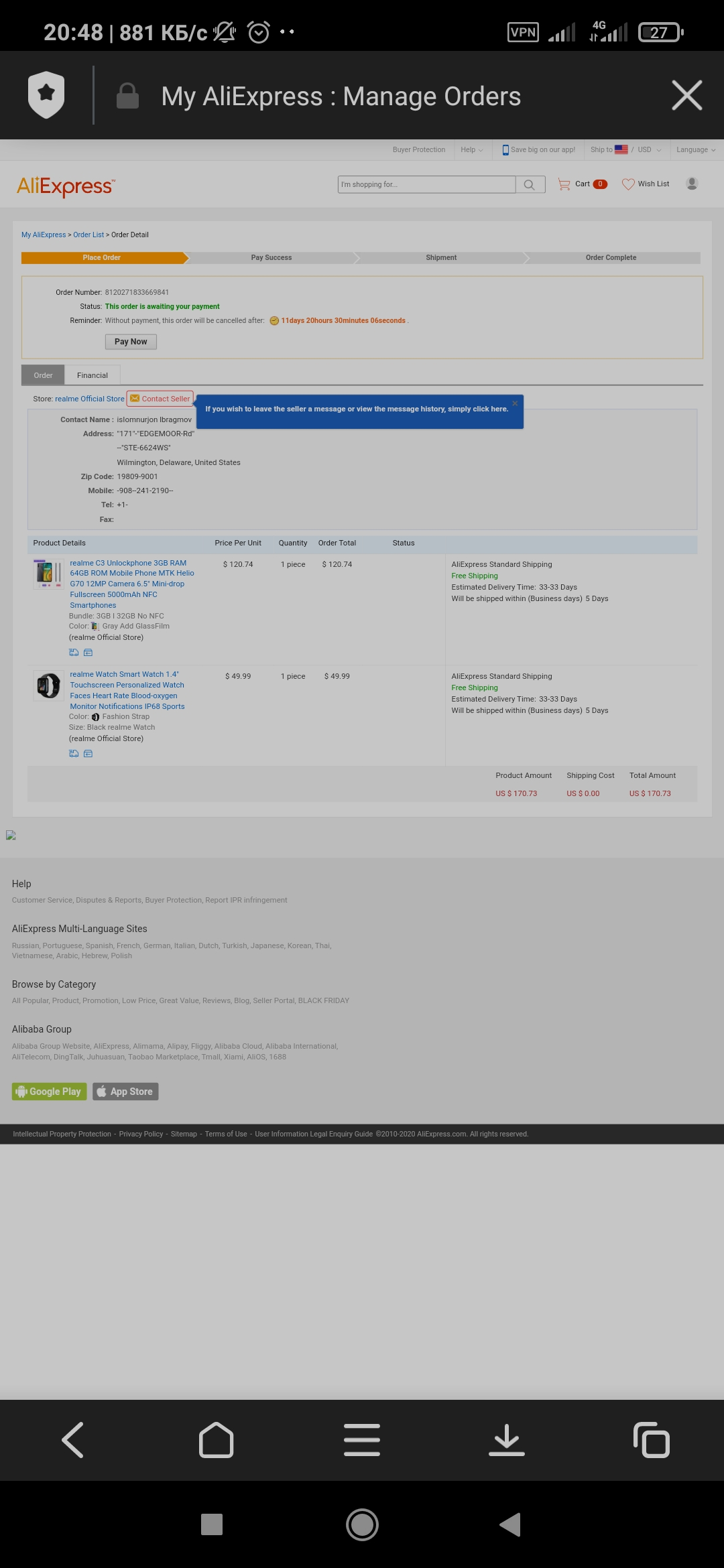Click the first icon under realme Watch item
Image resolution: width=724 pixels, height=1568 pixels.
pos(74,754)
